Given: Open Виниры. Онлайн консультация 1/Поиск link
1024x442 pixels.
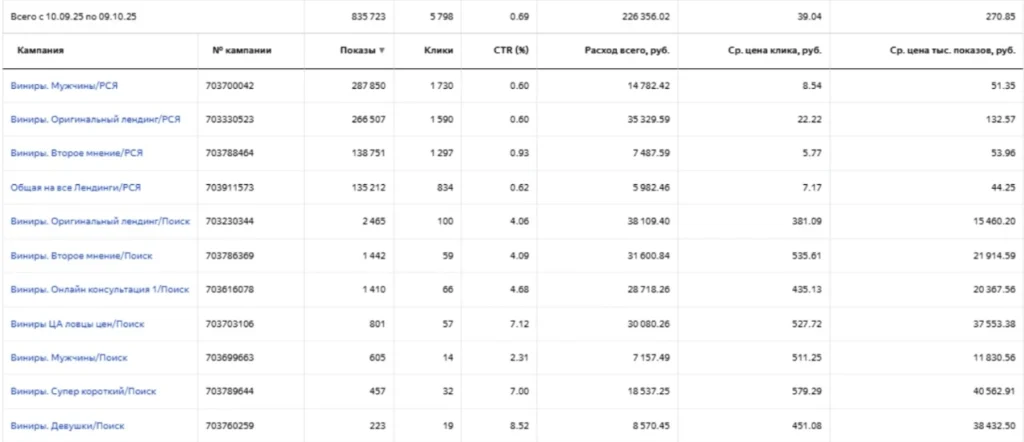Looking at the screenshot, I should (x=100, y=289).
